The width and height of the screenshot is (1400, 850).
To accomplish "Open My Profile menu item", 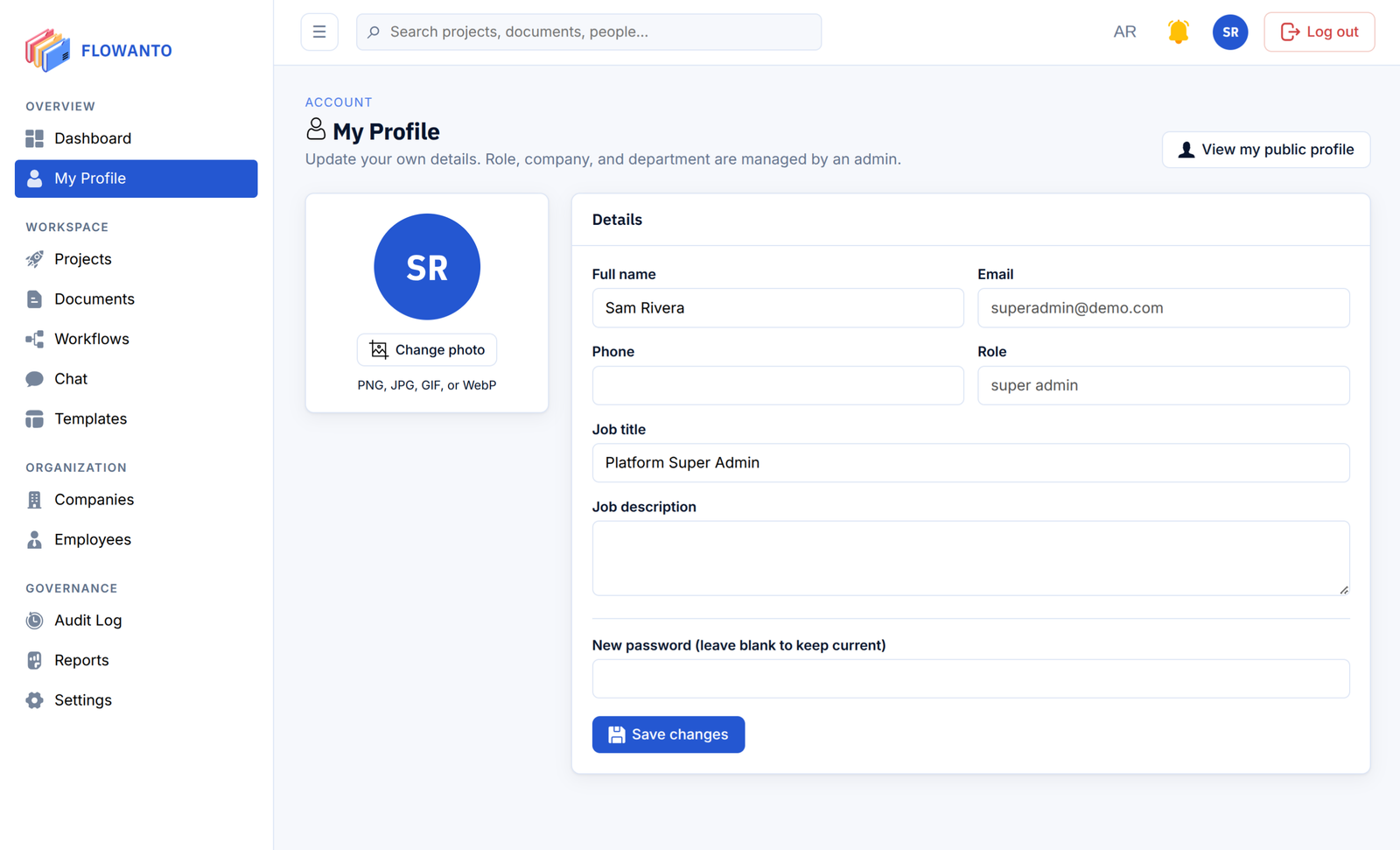I will (136, 179).
